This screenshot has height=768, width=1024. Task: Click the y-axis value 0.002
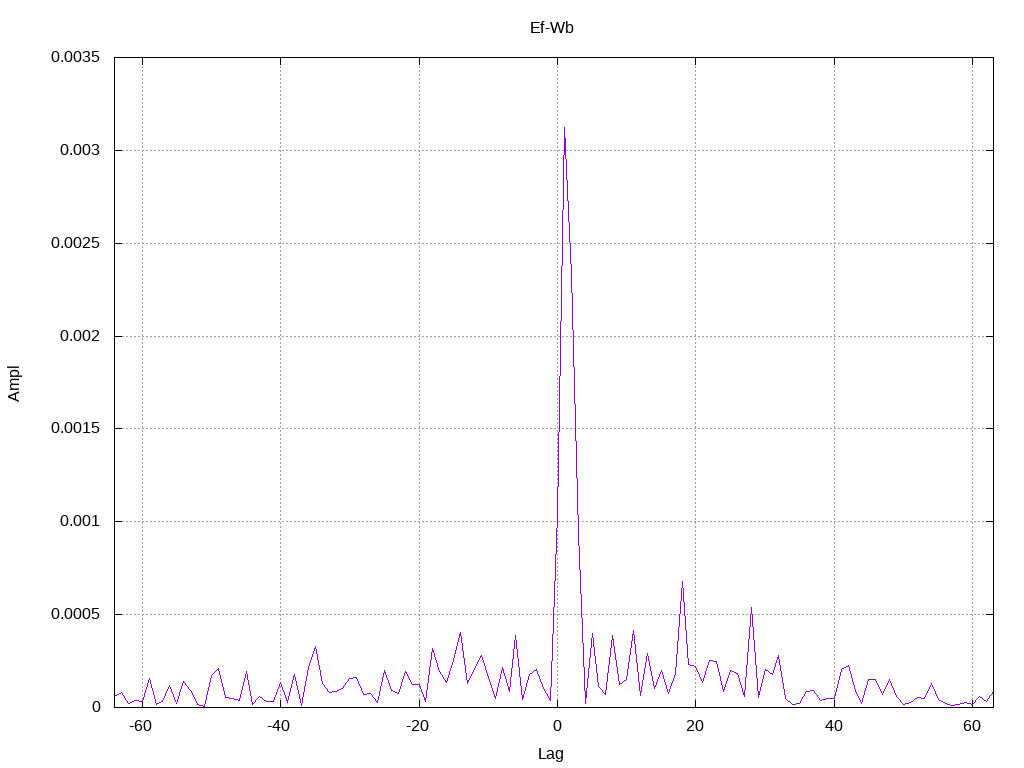[x=80, y=336]
